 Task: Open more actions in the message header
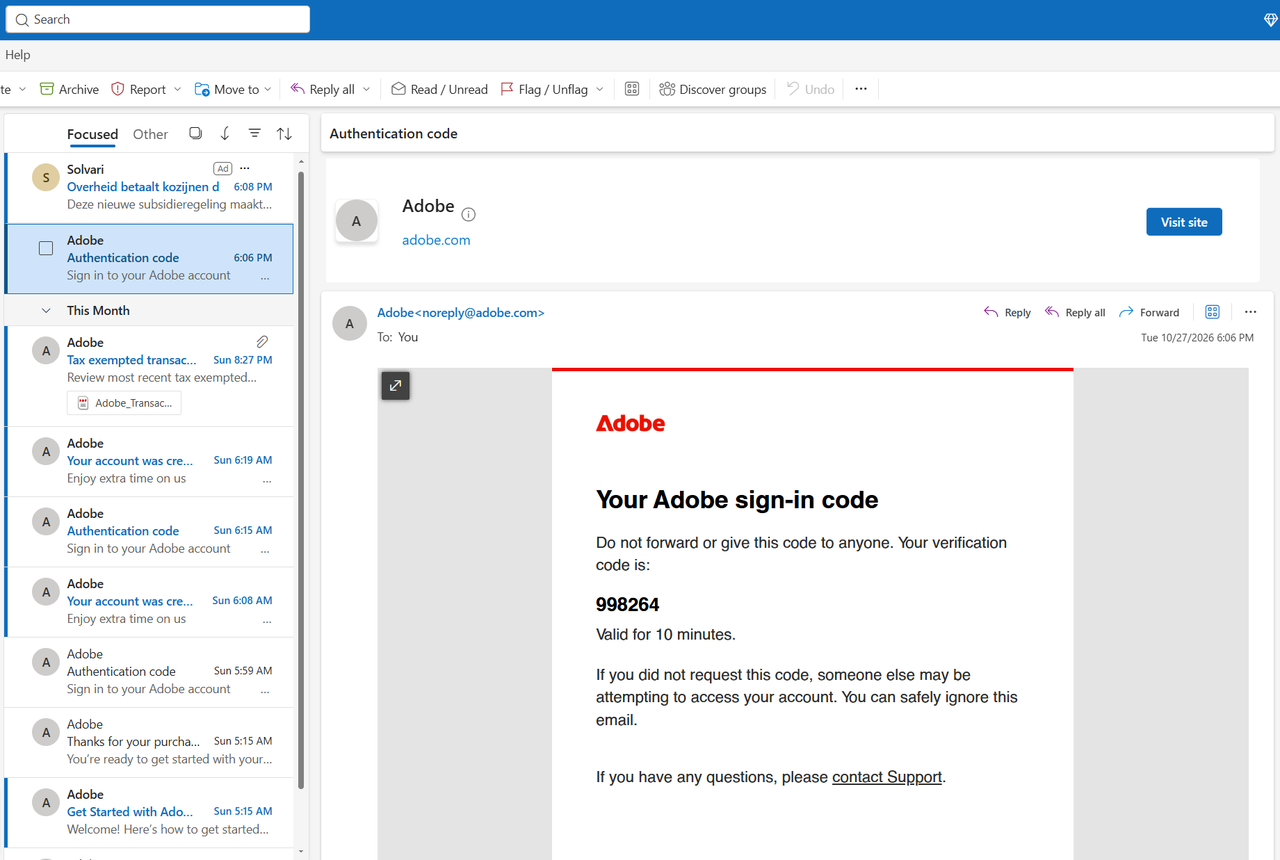pyautogui.click(x=1250, y=312)
